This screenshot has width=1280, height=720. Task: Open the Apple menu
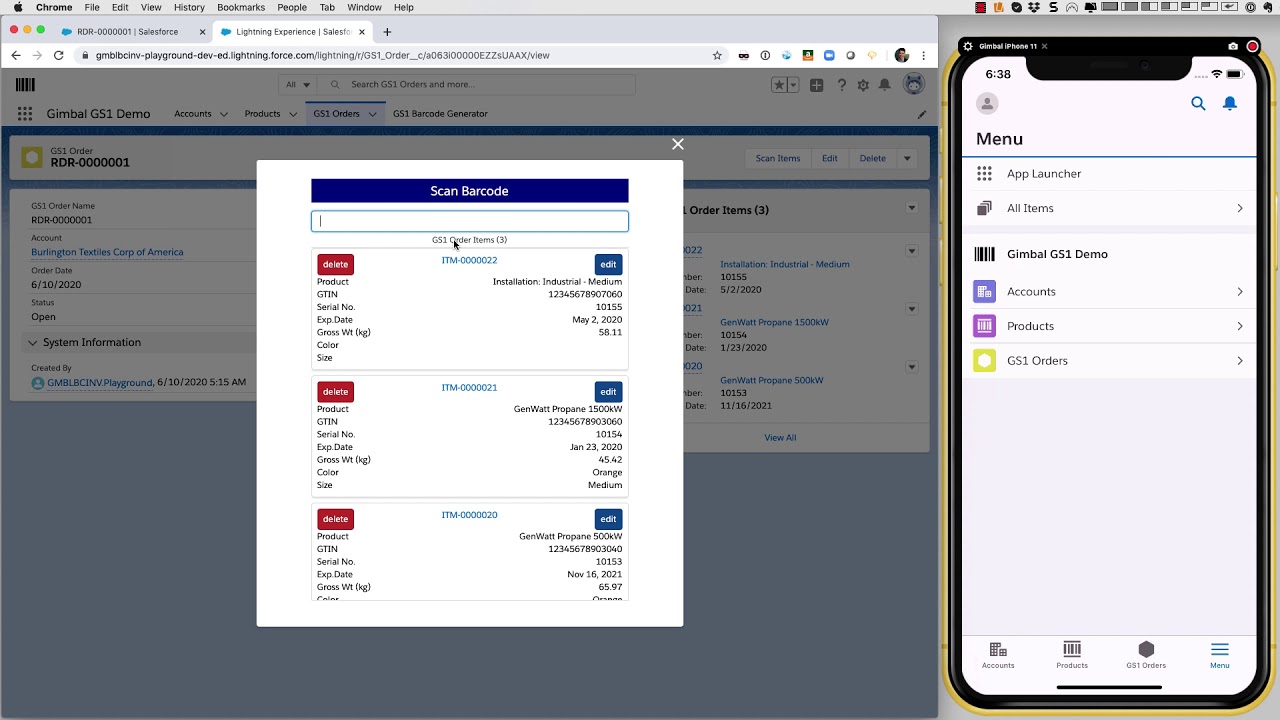(x=17, y=7)
